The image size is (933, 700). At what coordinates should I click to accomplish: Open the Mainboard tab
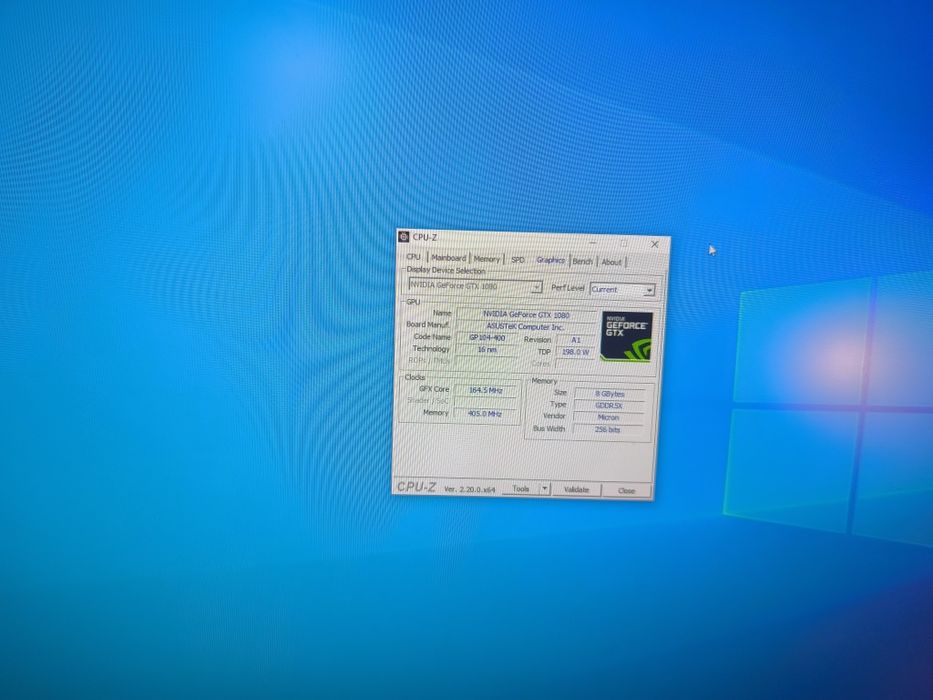coord(448,258)
